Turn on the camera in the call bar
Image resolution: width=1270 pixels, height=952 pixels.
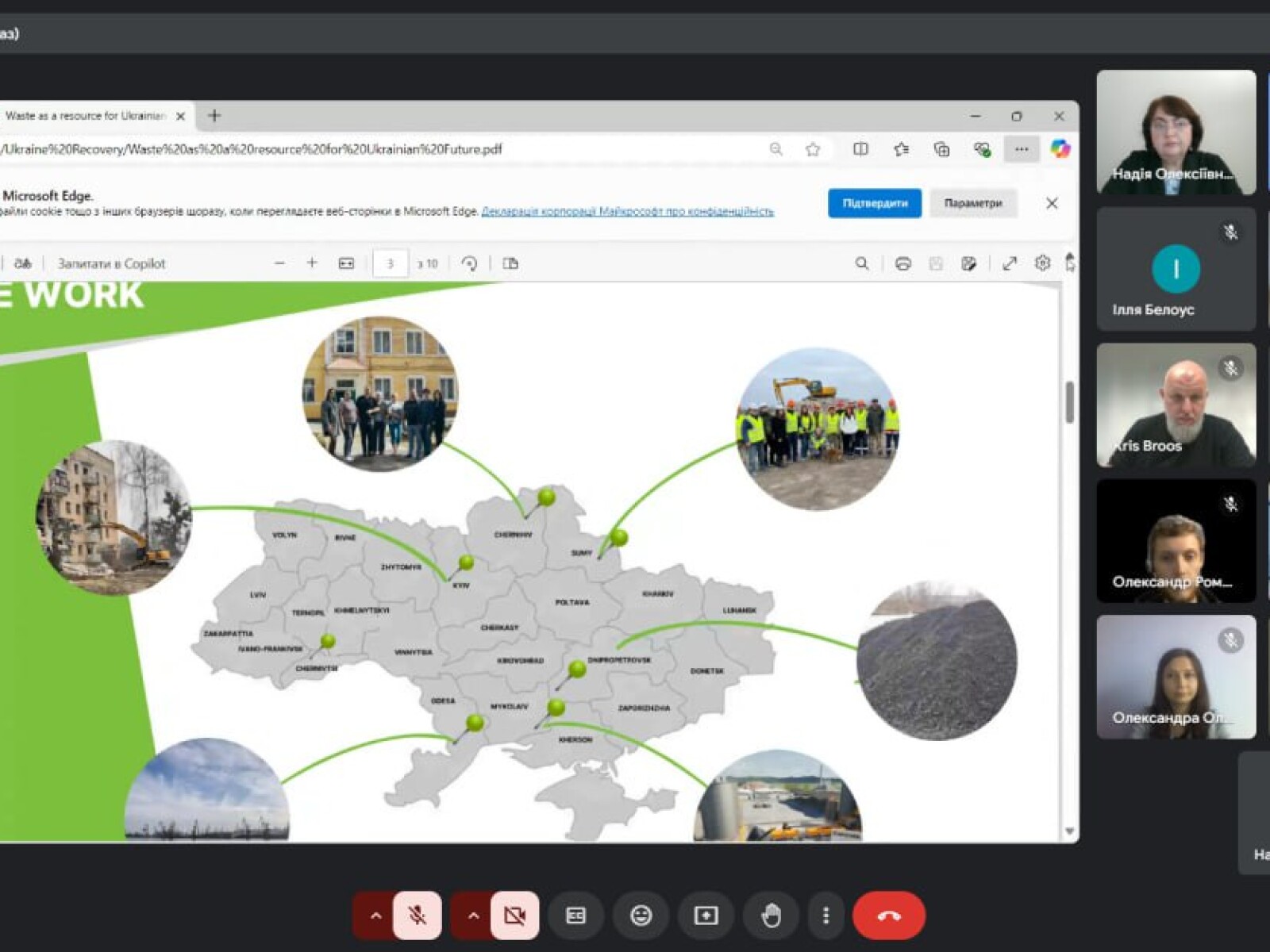coord(514,916)
